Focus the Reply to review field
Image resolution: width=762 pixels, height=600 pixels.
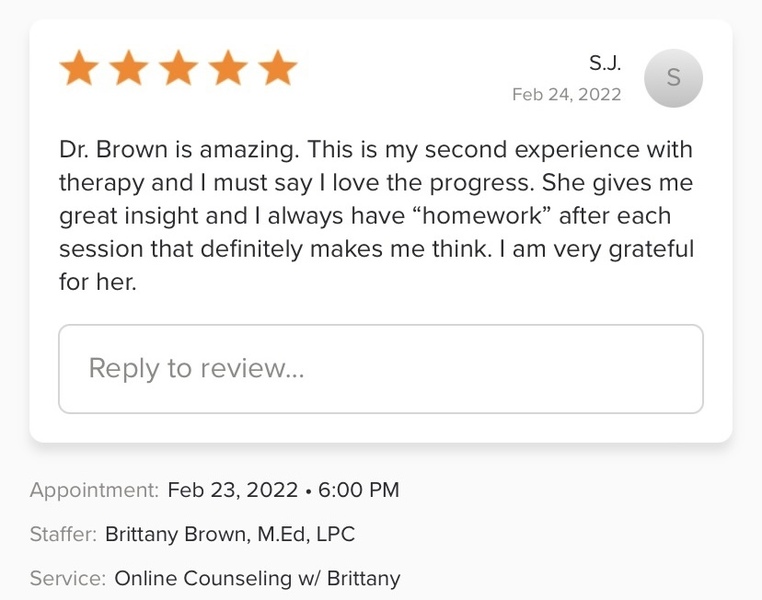pos(380,369)
